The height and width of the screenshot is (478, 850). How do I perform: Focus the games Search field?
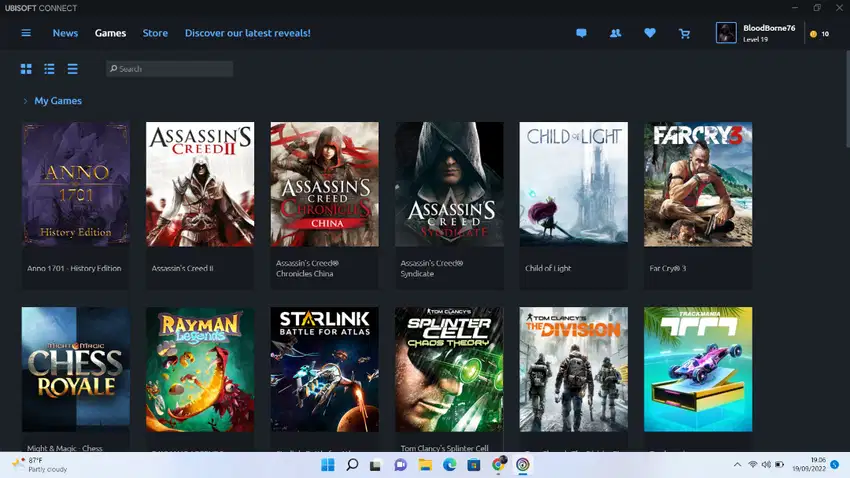(x=170, y=69)
